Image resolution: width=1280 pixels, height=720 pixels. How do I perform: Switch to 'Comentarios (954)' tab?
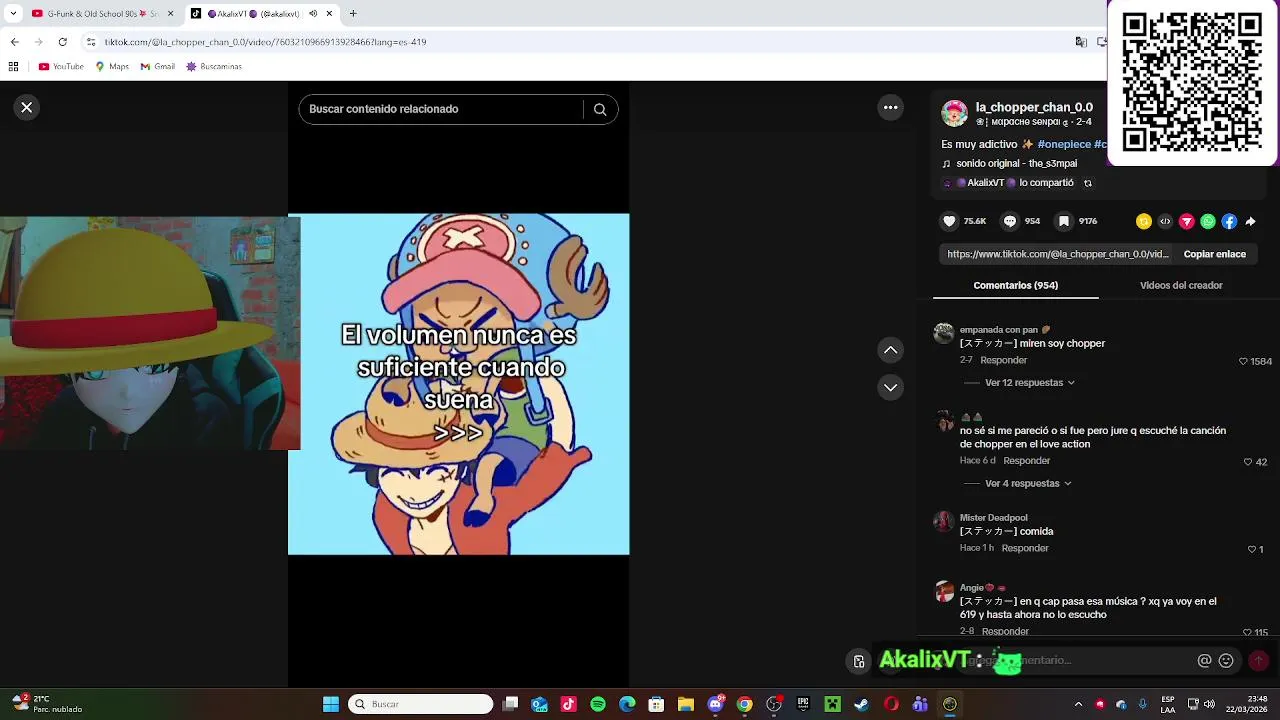coord(1015,286)
